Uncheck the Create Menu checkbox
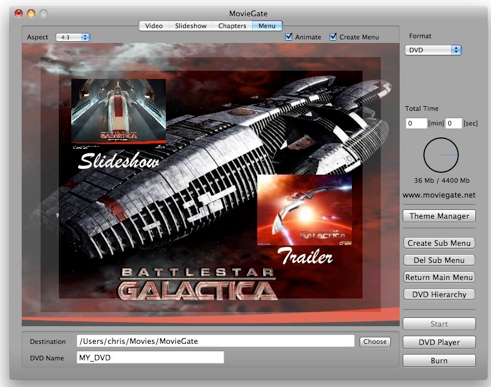 pyautogui.click(x=333, y=37)
